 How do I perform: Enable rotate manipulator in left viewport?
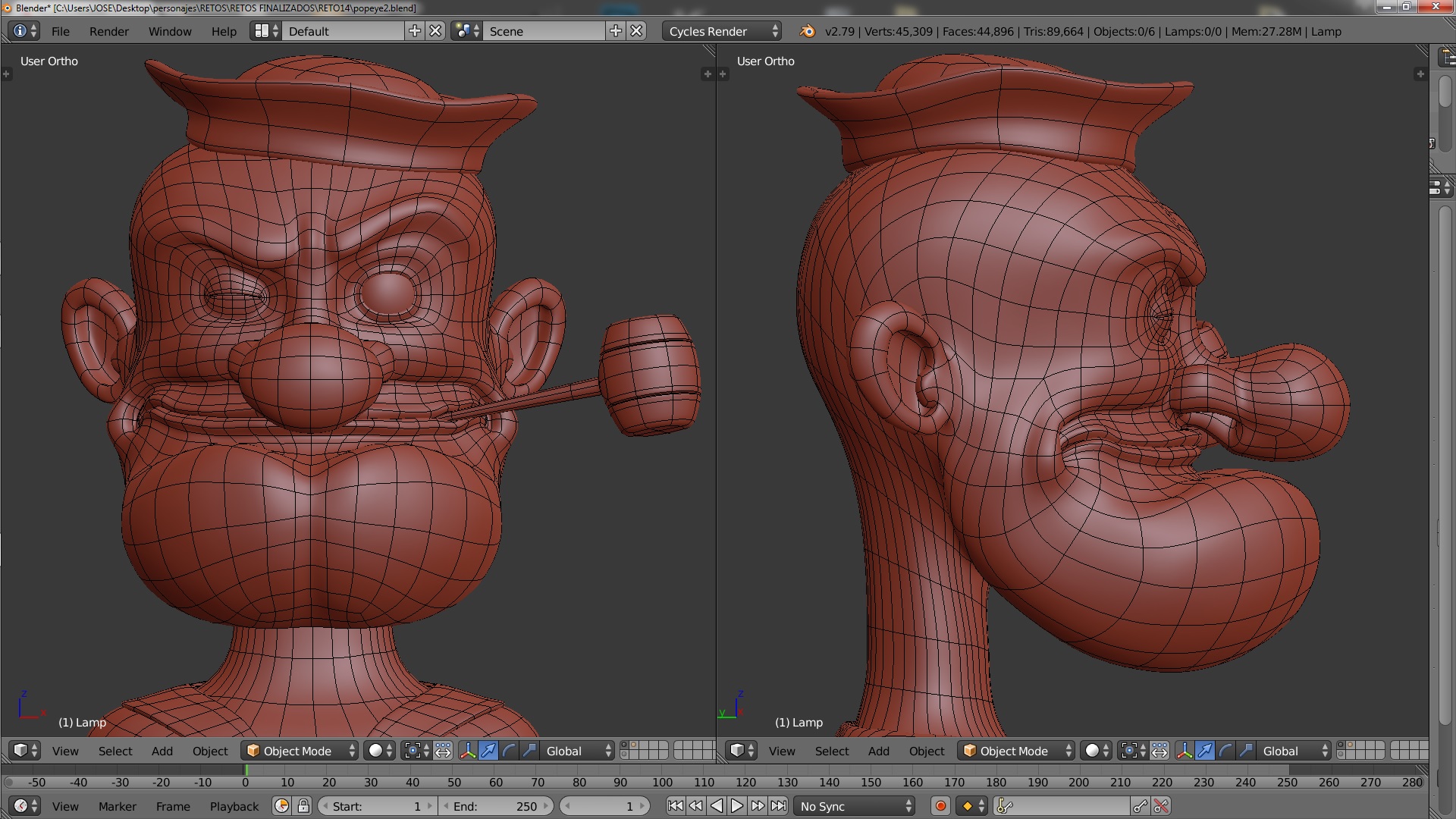509,751
